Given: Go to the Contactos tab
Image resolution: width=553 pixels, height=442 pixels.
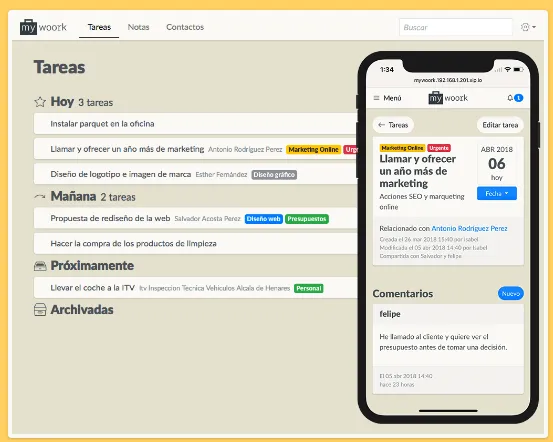Looking at the screenshot, I should [x=185, y=27].
